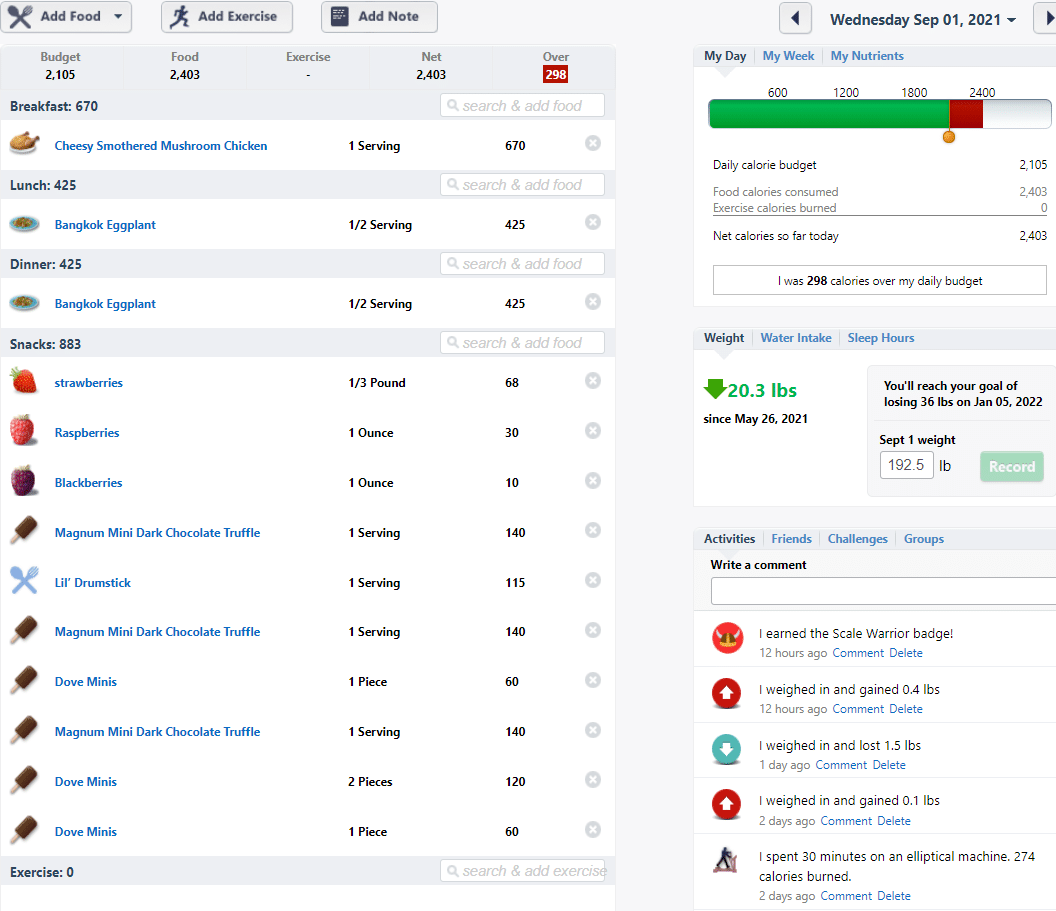Delete the Lil' Drumstick entry using X

click(593, 580)
